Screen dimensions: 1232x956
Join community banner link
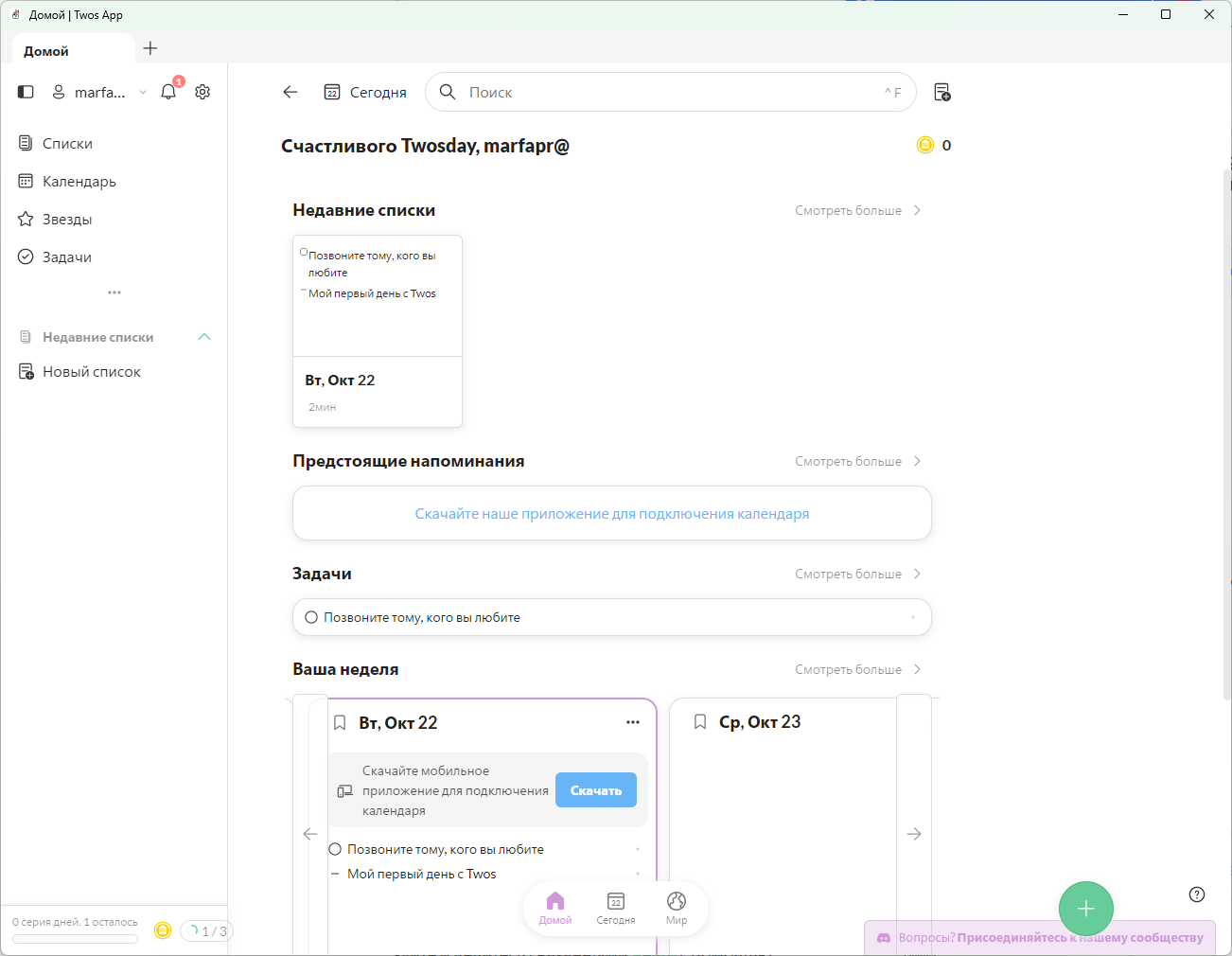[x=1040, y=938]
